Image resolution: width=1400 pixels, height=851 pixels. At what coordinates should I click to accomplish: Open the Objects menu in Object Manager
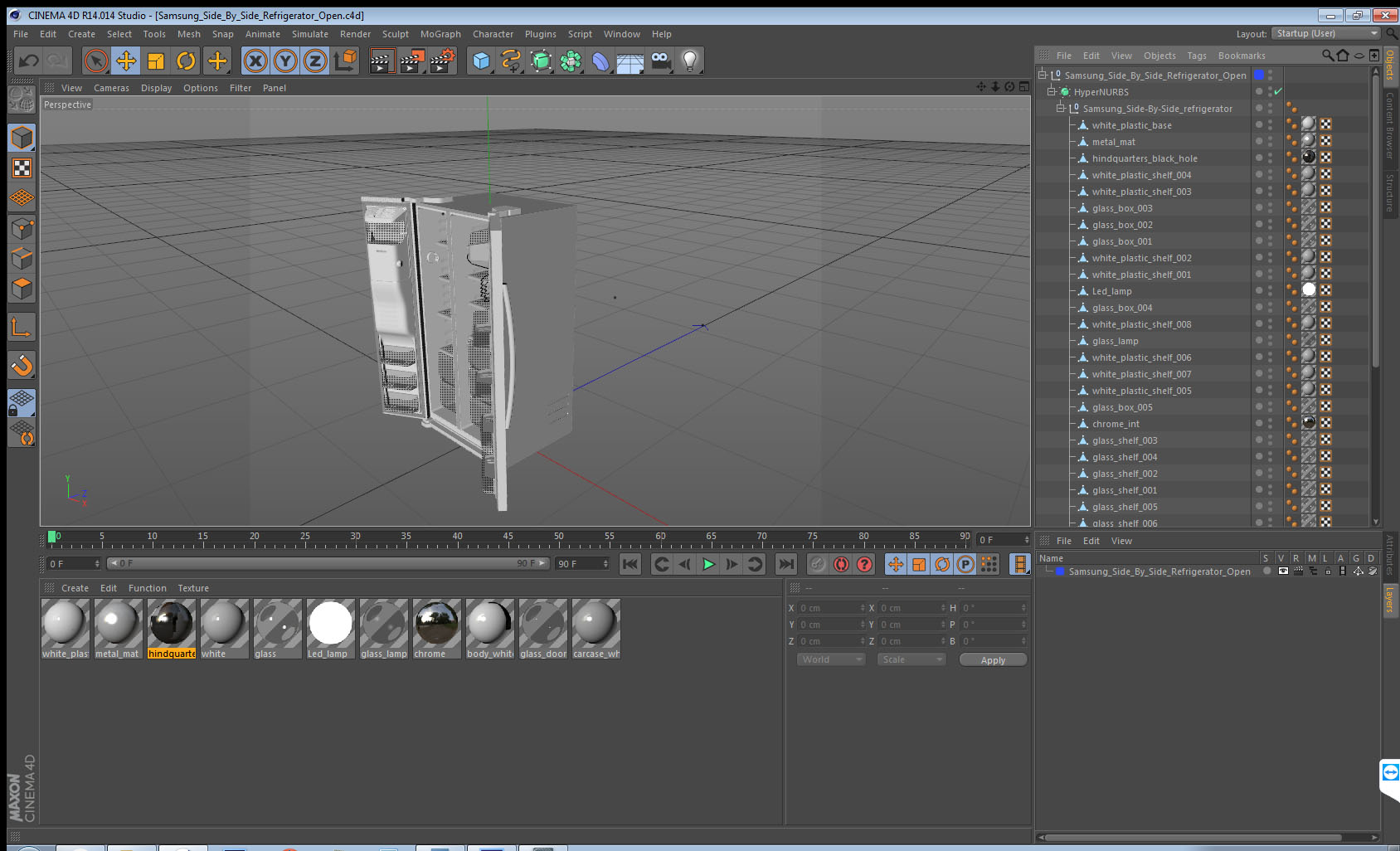point(1159,56)
